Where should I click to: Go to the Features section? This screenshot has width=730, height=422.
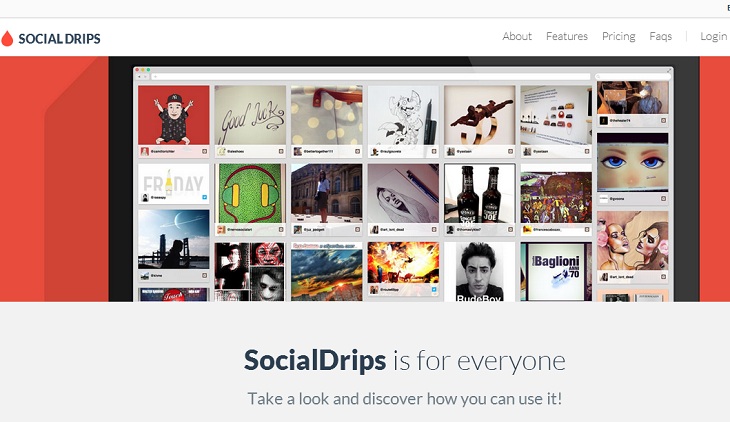567,36
